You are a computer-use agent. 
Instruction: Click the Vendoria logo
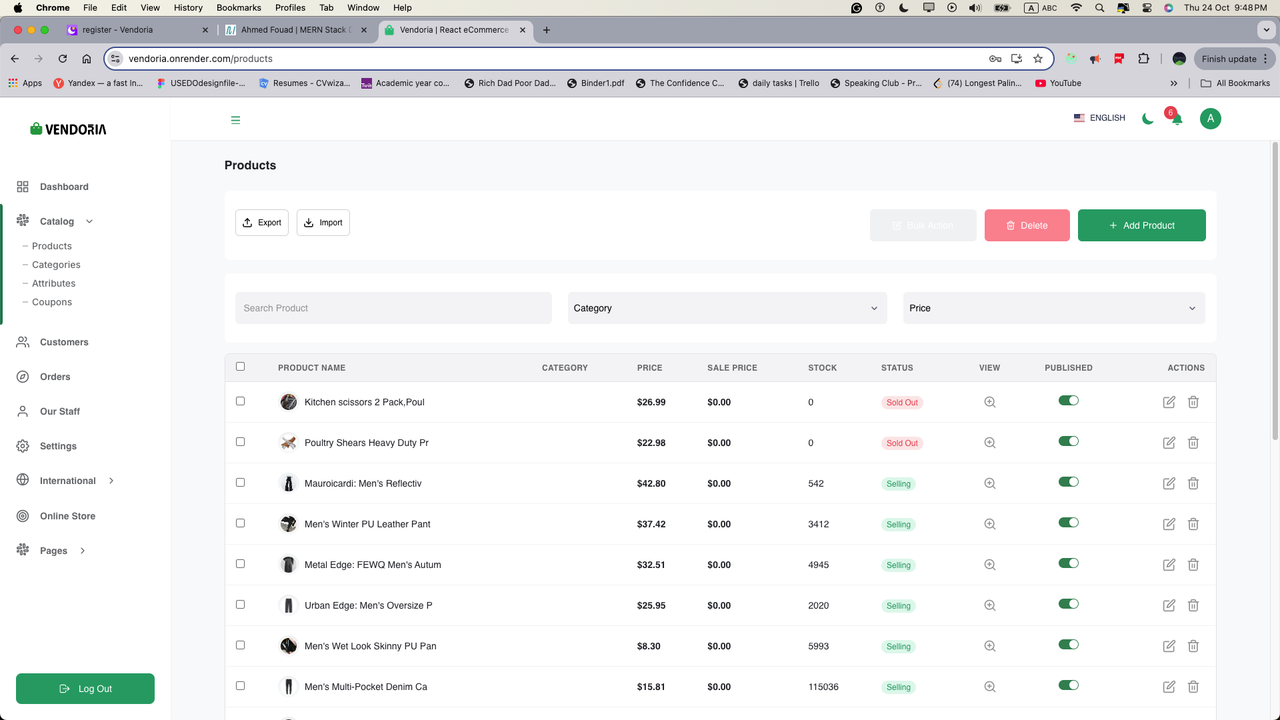point(68,129)
